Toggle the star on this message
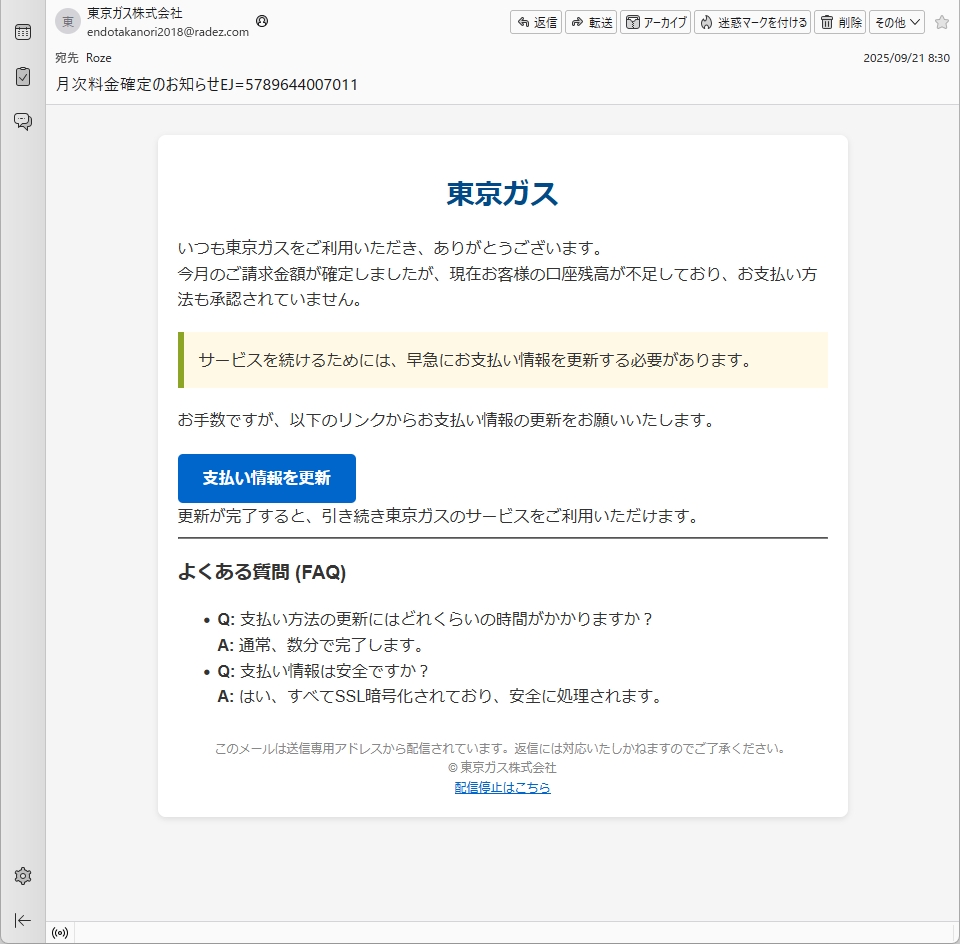This screenshot has height=944, width=960. (x=941, y=22)
